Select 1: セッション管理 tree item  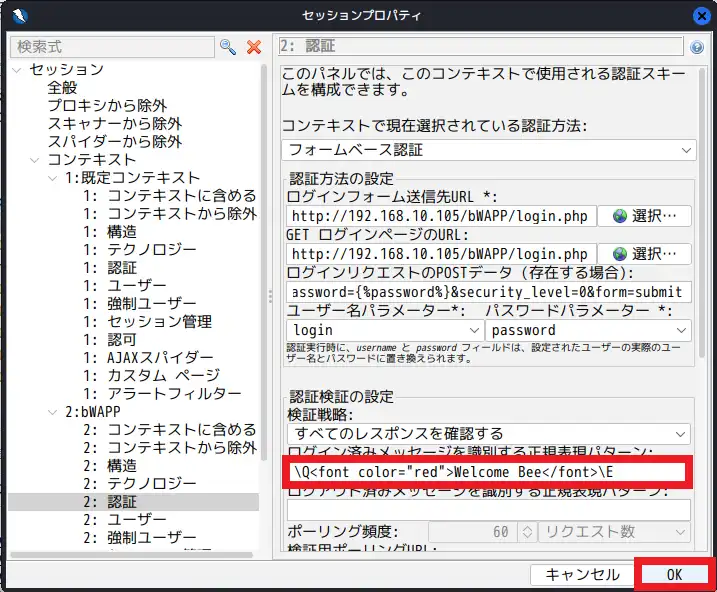point(147,322)
